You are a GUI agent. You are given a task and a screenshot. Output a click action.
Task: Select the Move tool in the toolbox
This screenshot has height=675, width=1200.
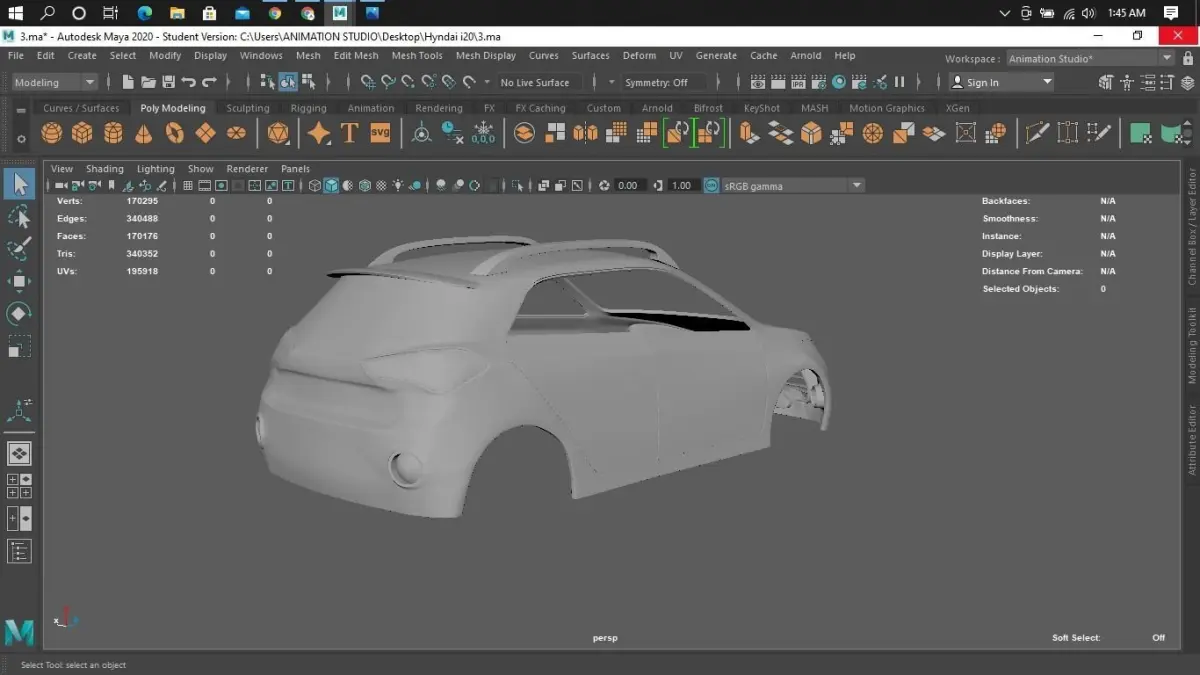point(19,281)
